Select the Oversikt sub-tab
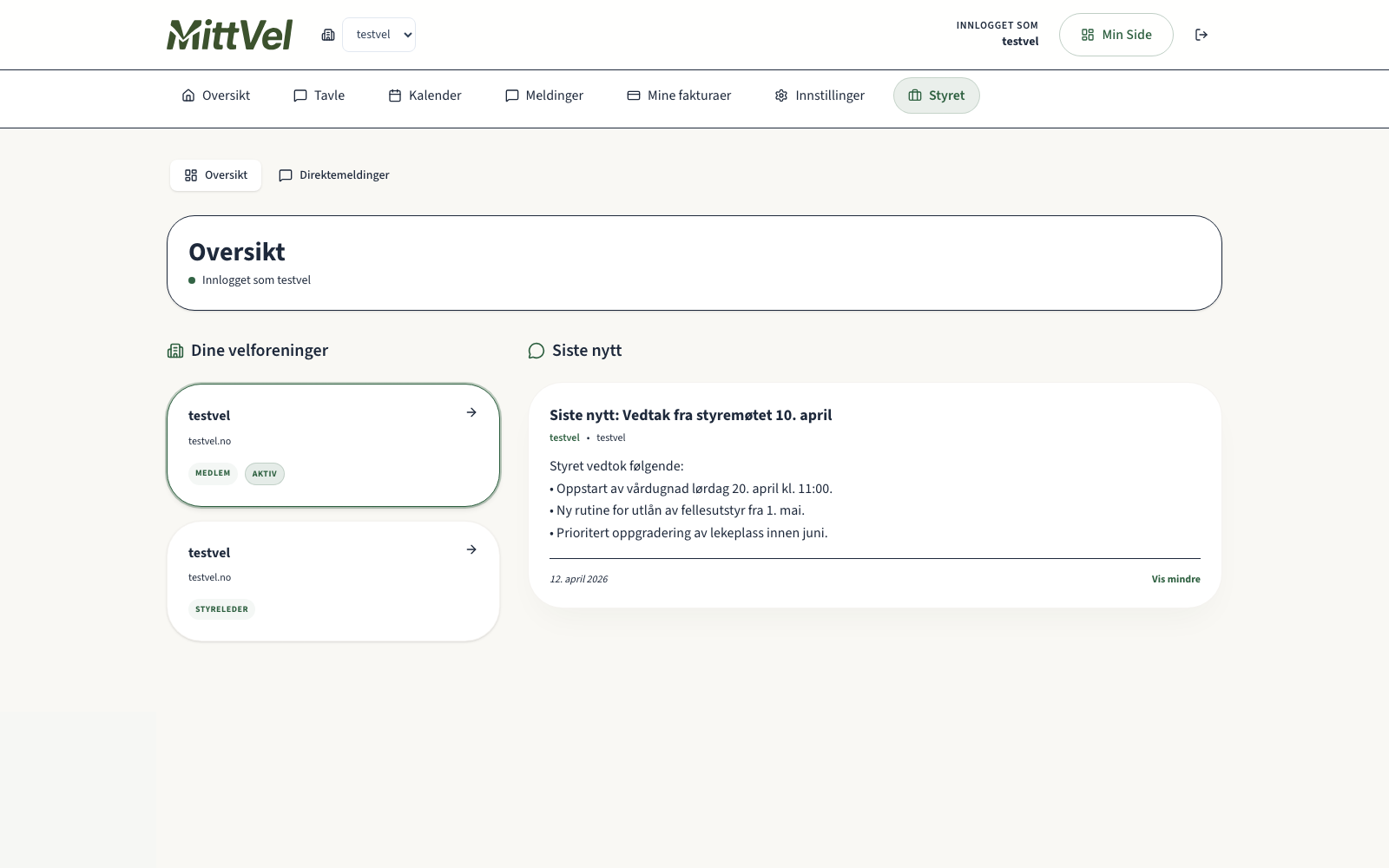Screen dimensions: 1389x868 tap(216, 175)
